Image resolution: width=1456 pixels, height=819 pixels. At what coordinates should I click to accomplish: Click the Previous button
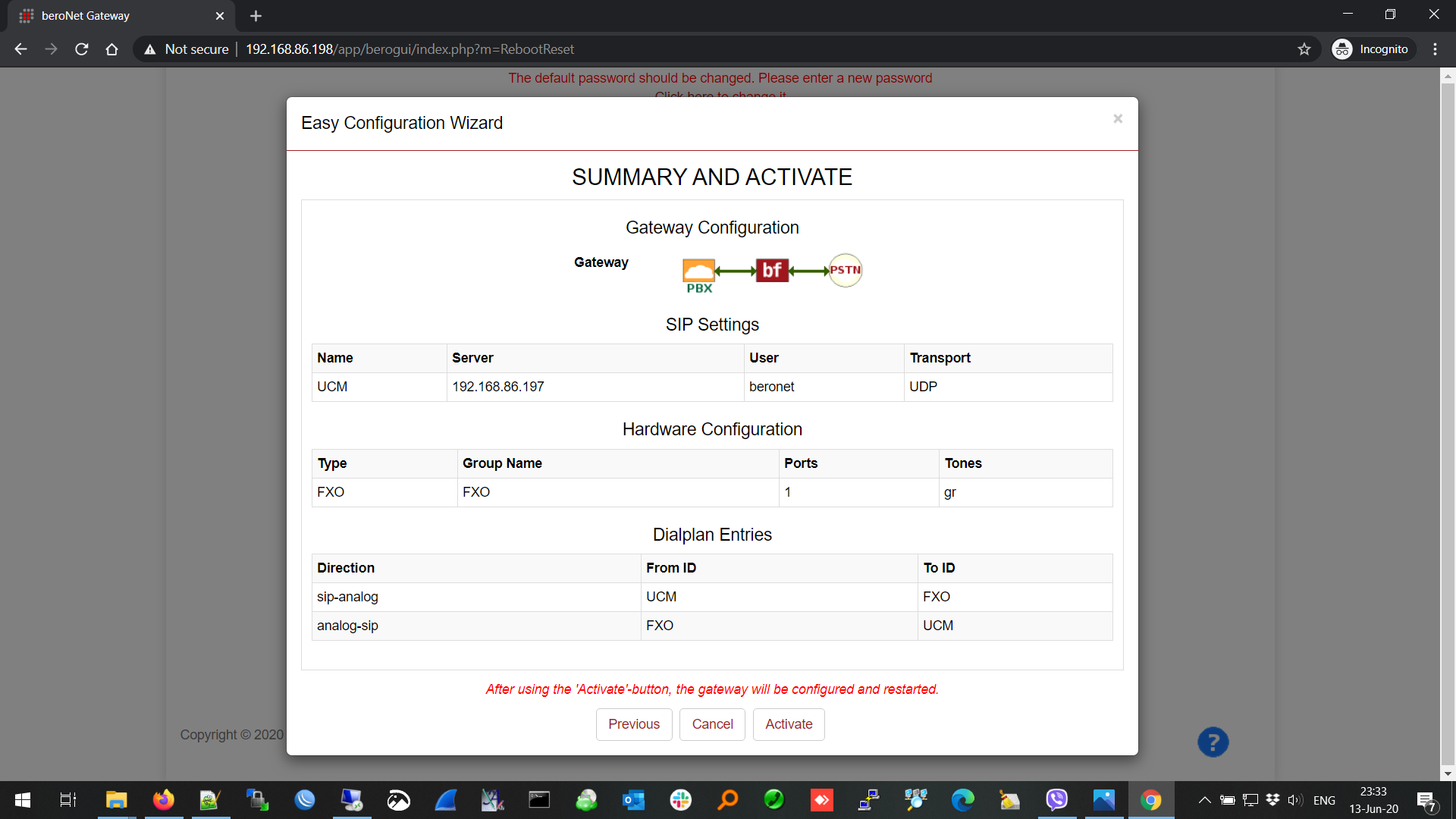coord(633,724)
